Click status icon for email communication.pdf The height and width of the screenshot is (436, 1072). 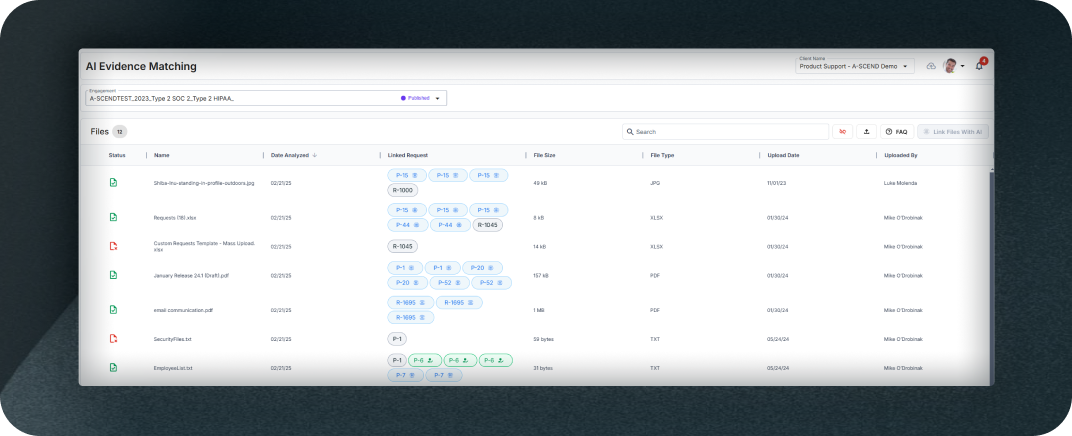click(x=113, y=310)
